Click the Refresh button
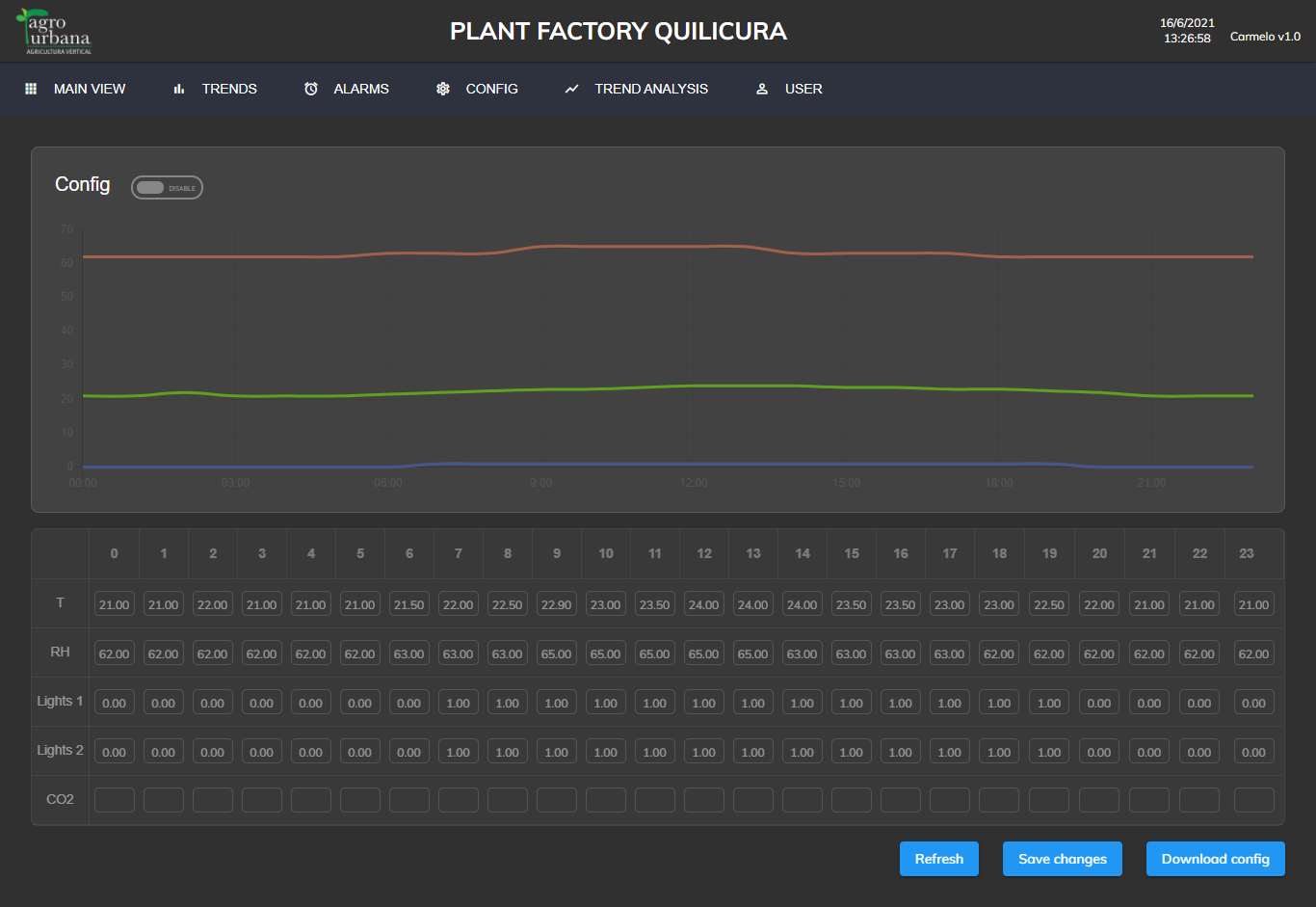Viewport: 1316px width, 907px height. [x=939, y=859]
